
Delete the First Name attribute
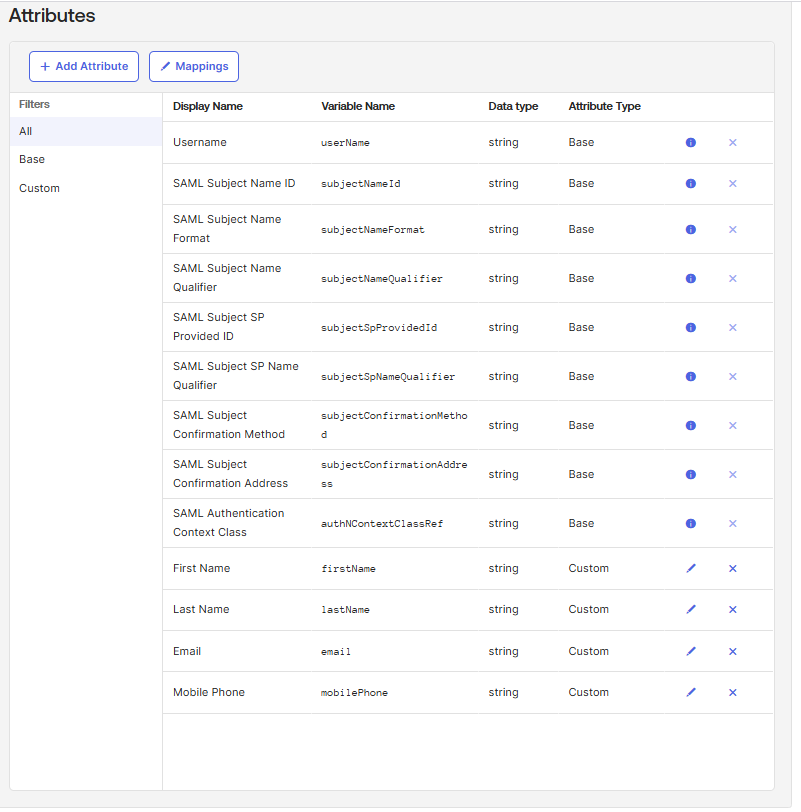point(733,568)
